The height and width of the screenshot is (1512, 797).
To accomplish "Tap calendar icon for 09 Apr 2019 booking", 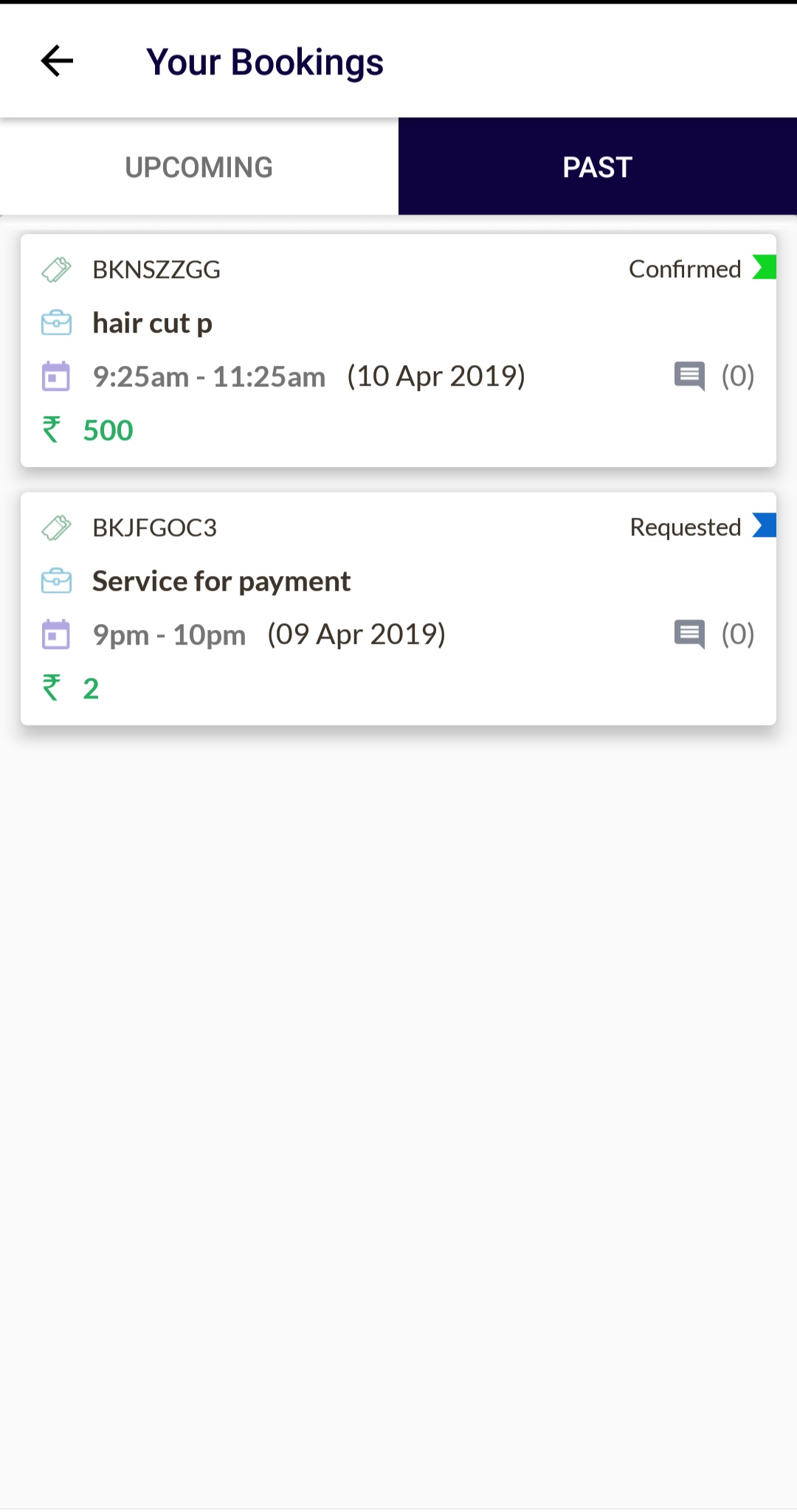I will (x=56, y=634).
